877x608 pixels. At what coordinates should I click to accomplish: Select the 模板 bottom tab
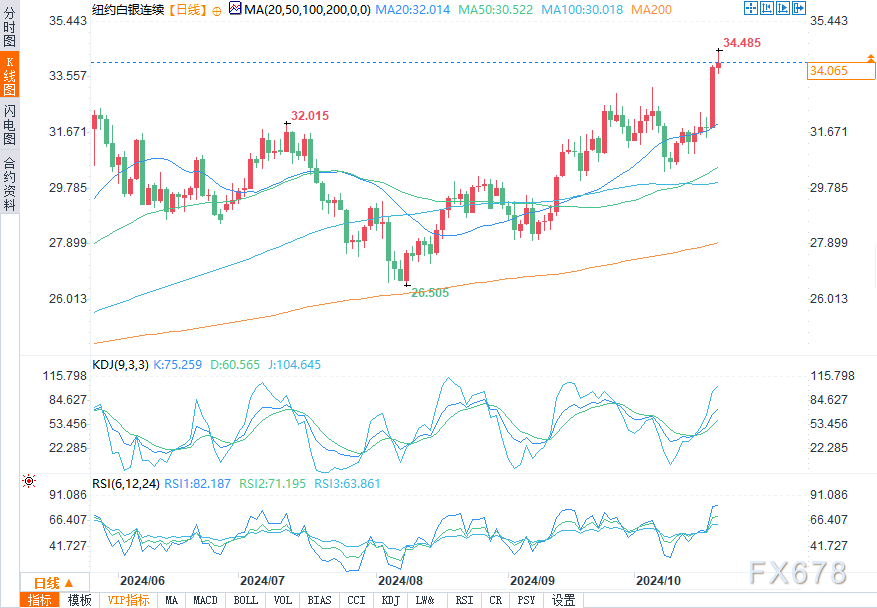pos(80,600)
